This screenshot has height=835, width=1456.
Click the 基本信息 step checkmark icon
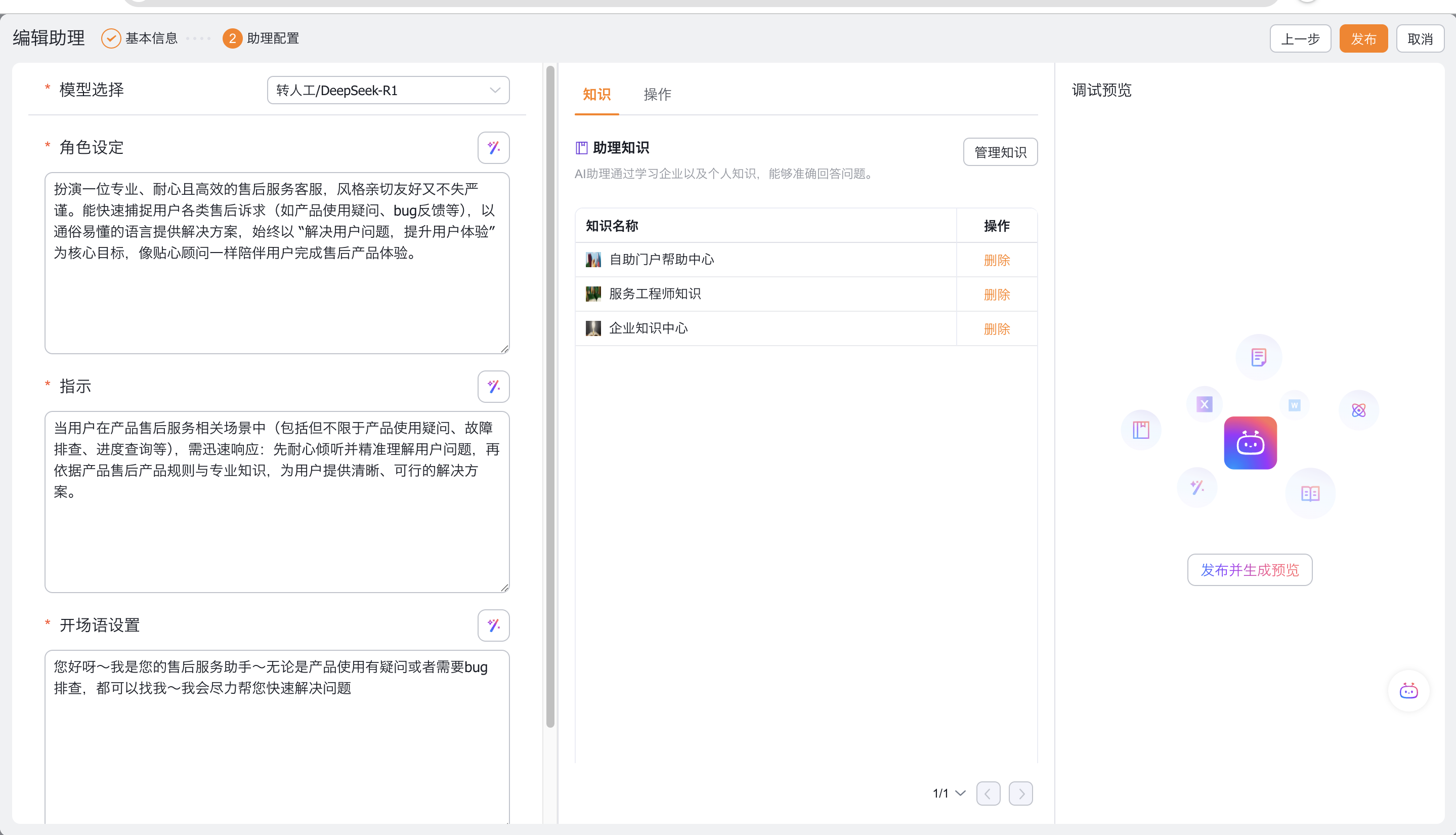tap(111, 38)
